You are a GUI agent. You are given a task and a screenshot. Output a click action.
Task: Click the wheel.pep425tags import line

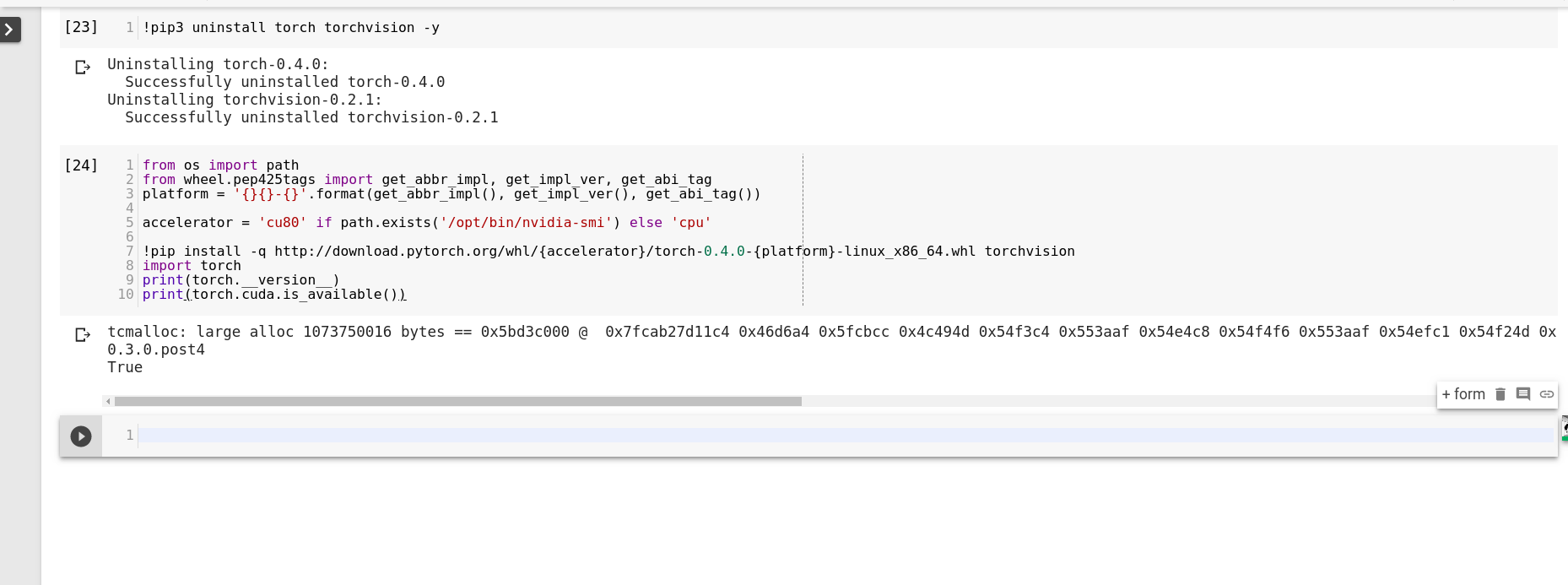coord(427,180)
